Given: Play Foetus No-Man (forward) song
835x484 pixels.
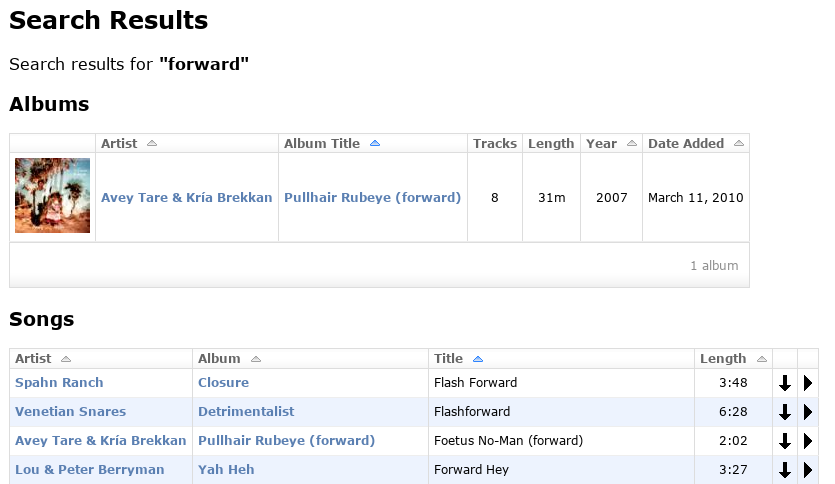Looking at the screenshot, I should (808, 441).
